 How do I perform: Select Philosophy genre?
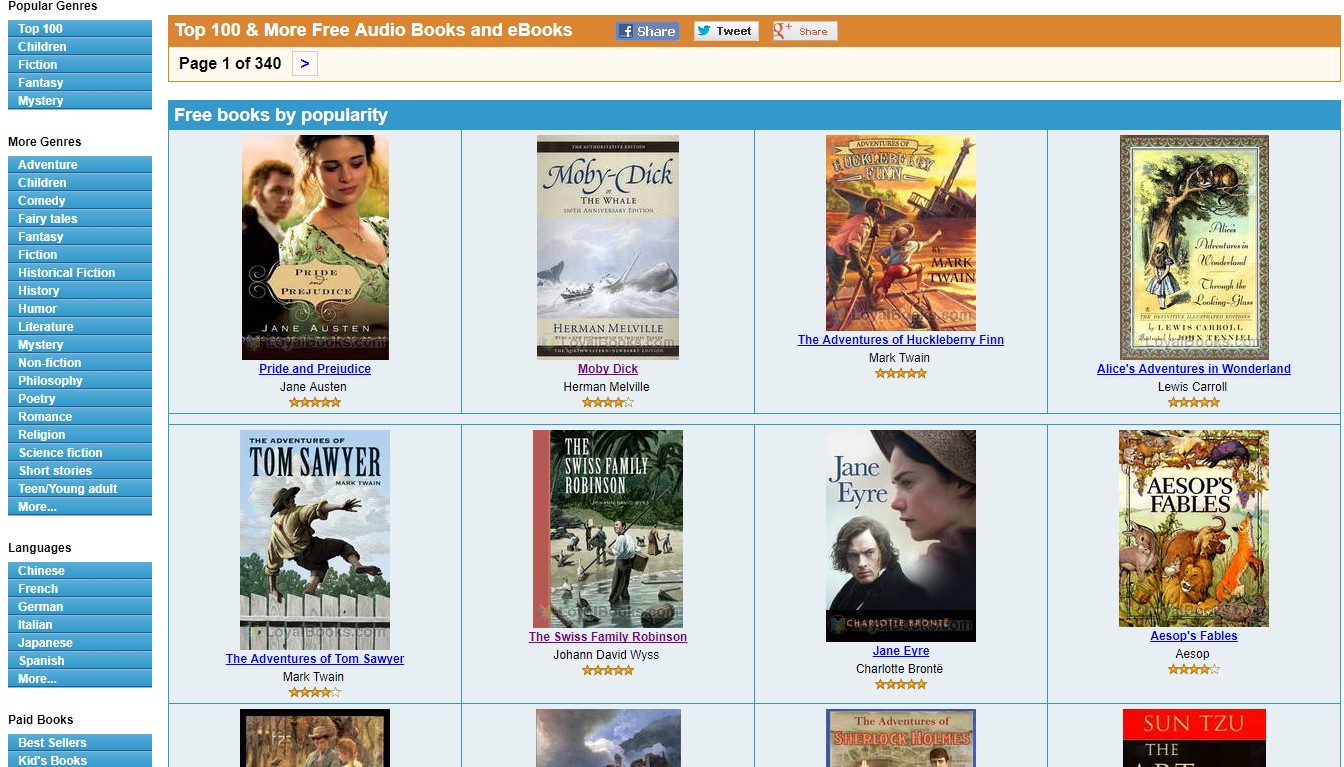[x=80, y=381]
